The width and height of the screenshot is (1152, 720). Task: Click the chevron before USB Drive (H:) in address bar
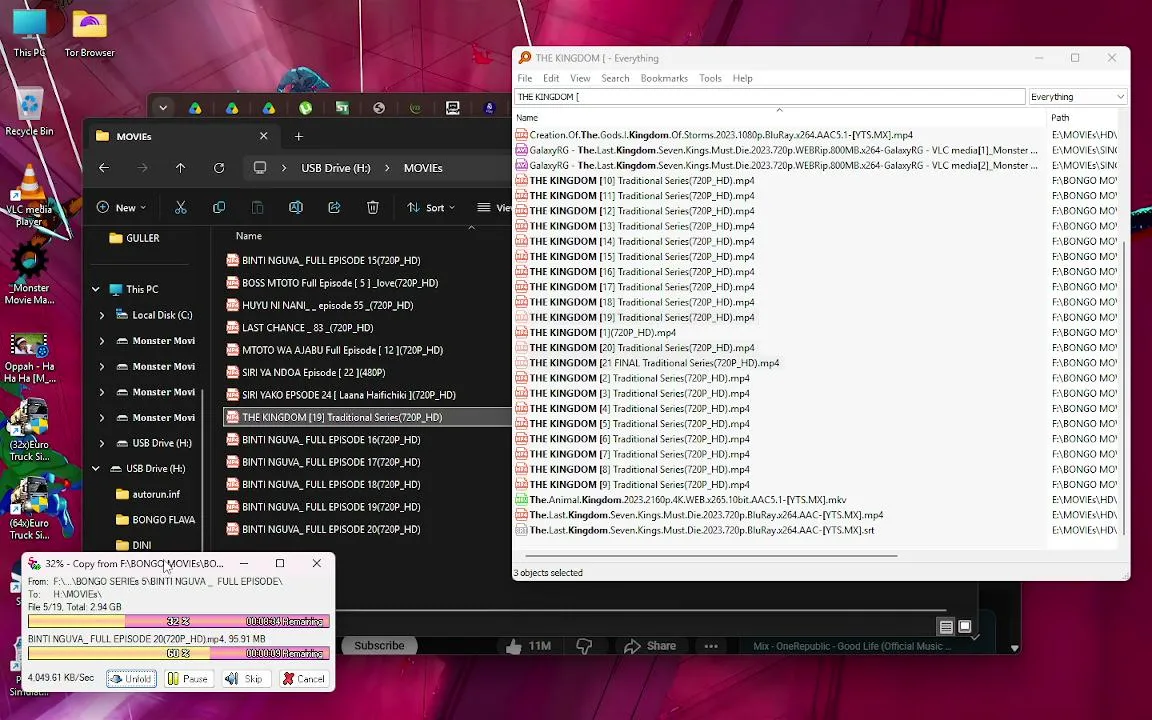pos(284,168)
